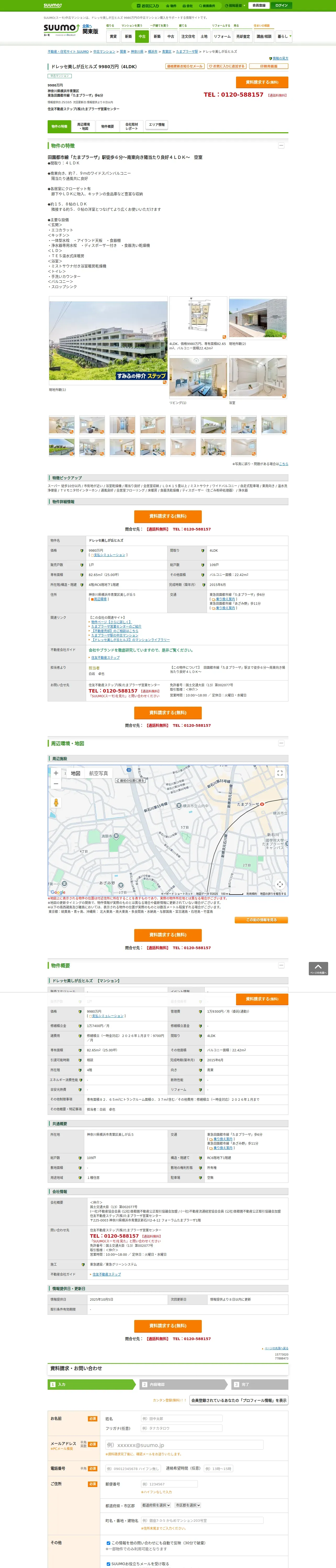This screenshot has width=336, height=1568.
Task: Open the floor plan image
Action: point(198,318)
